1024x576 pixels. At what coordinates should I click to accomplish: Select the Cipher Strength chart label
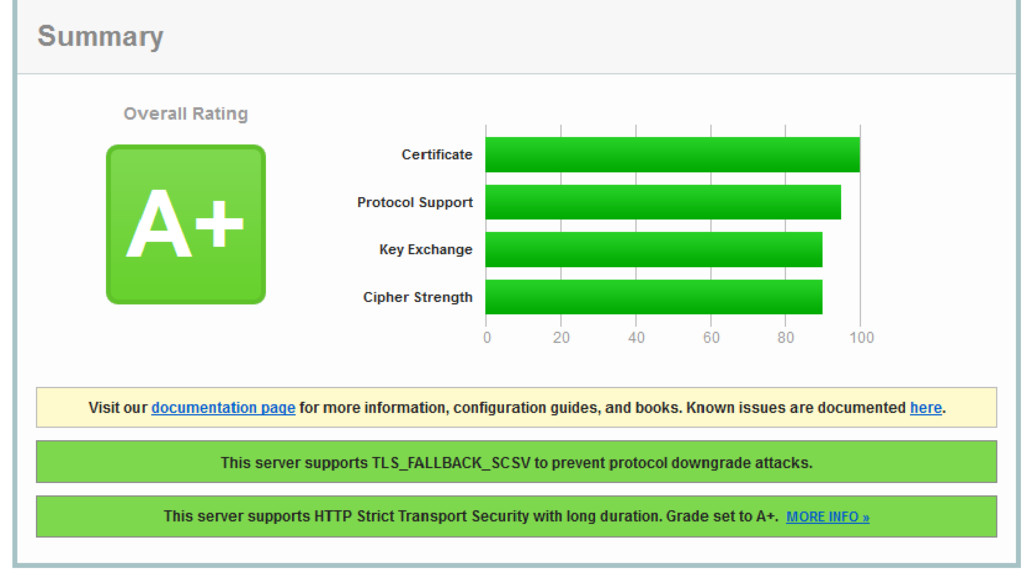(418, 297)
